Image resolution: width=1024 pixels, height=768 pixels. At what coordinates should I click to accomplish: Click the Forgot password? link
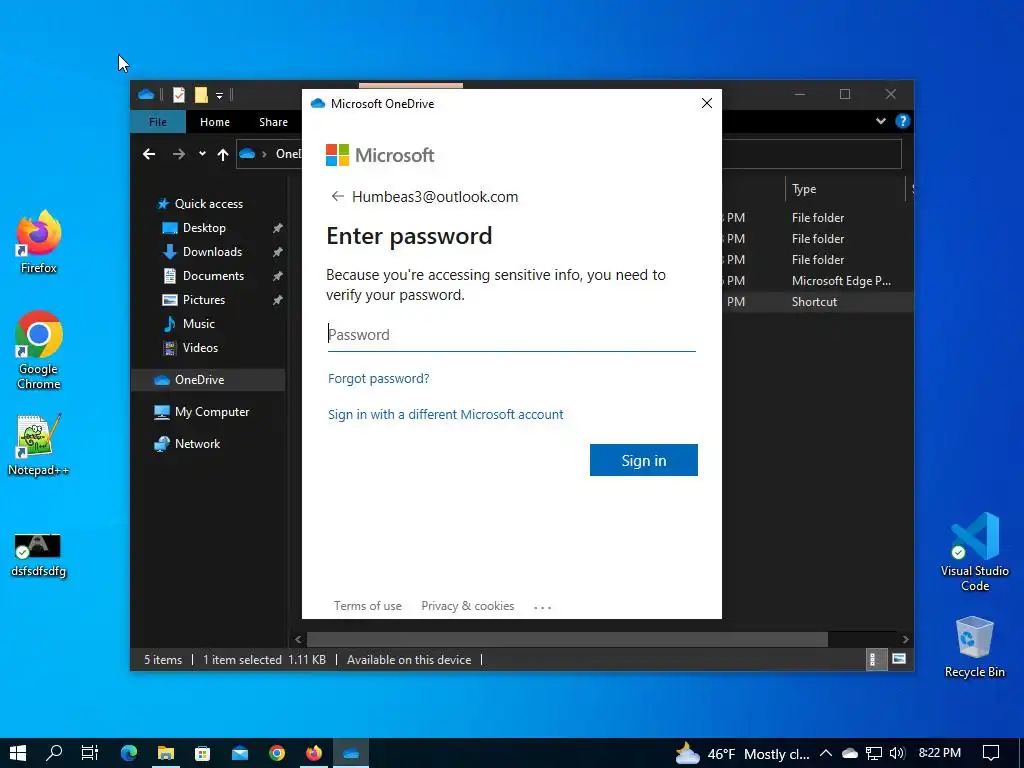coord(378,379)
